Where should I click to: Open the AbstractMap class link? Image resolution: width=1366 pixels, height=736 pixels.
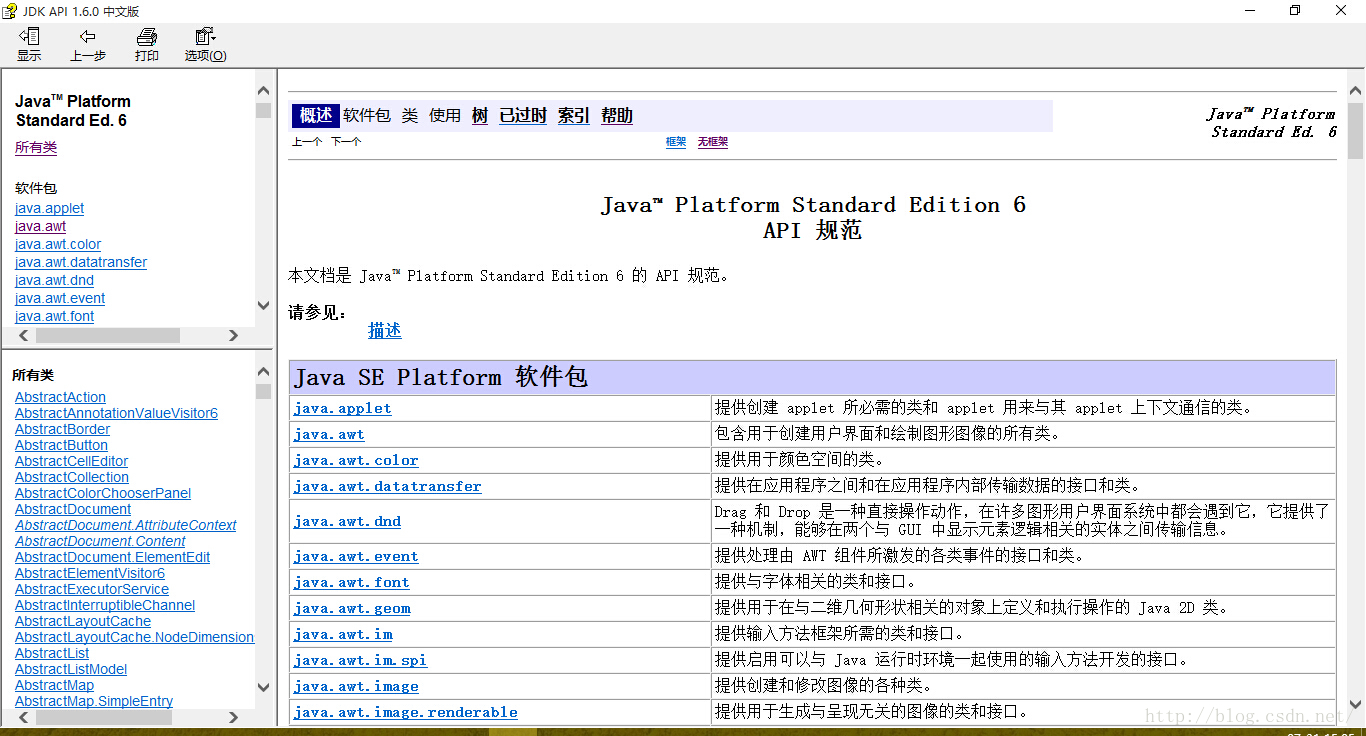(54, 685)
